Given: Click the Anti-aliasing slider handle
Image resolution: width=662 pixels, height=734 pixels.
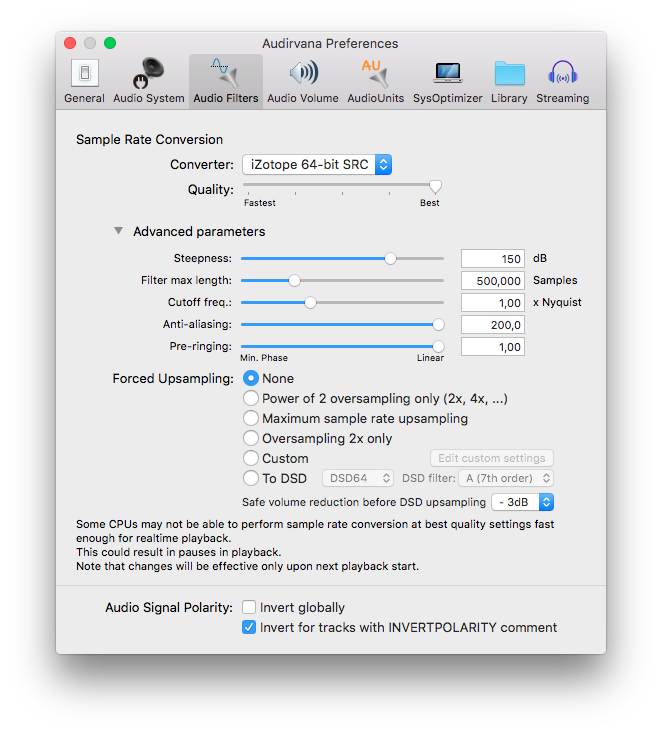Looking at the screenshot, I should 438,324.
